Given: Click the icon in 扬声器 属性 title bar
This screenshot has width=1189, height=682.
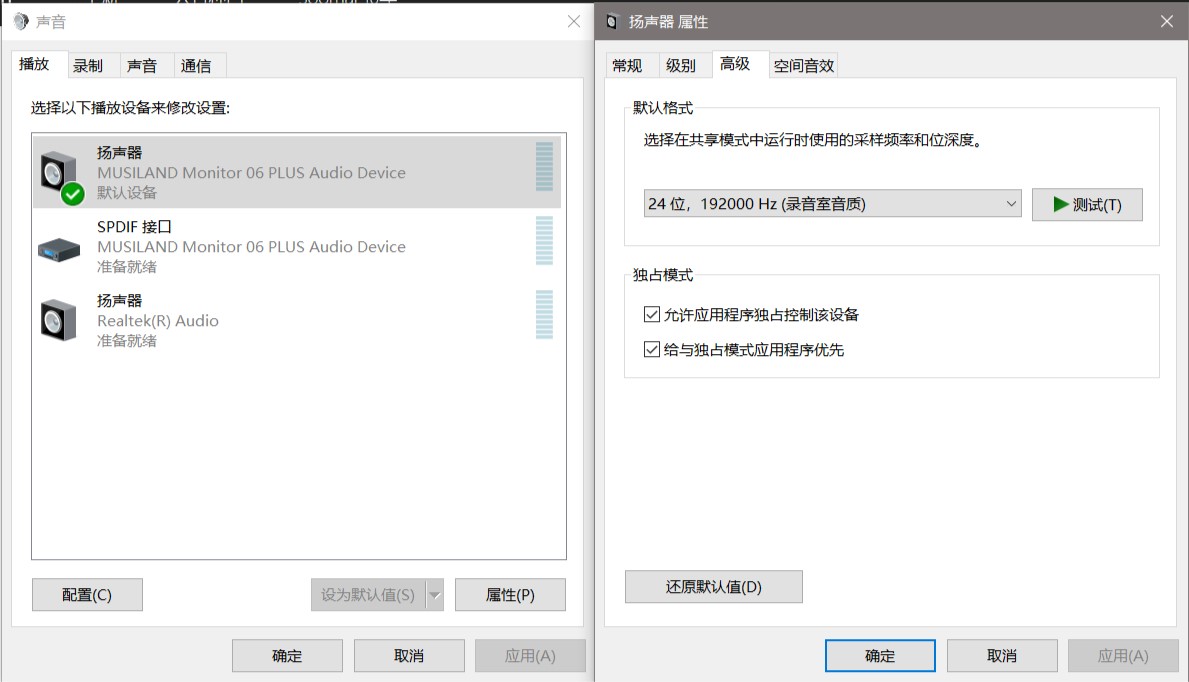Looking at the screenshot, I should point(610,20).
